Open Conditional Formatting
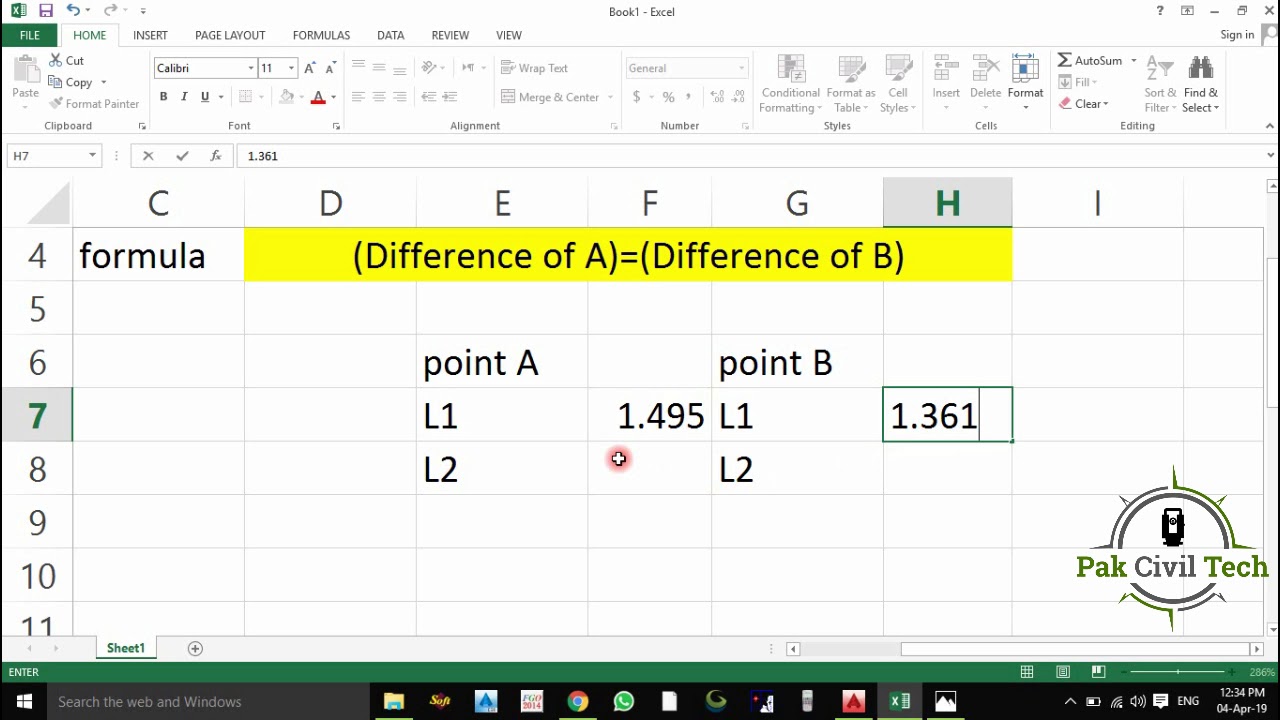Viewport: 1280px width, 720px height. coord(790,84)
